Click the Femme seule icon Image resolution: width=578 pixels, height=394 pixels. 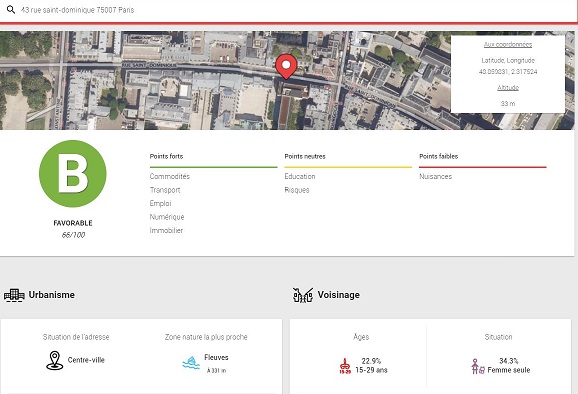pos(478,366)
